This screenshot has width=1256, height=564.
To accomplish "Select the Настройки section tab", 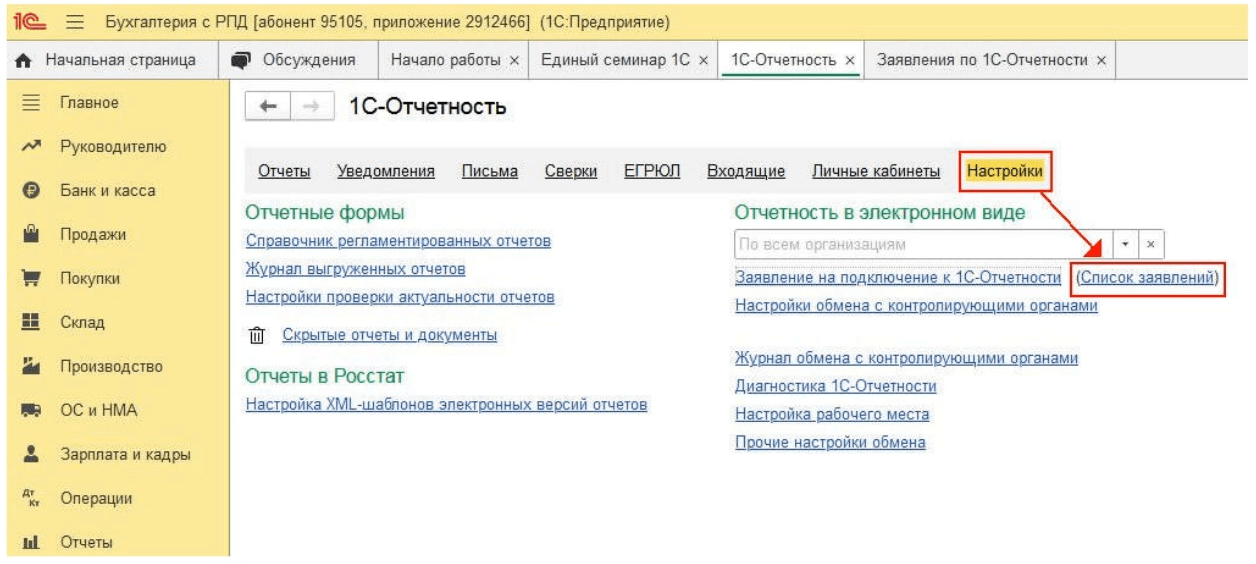I will coord(1005,172).
